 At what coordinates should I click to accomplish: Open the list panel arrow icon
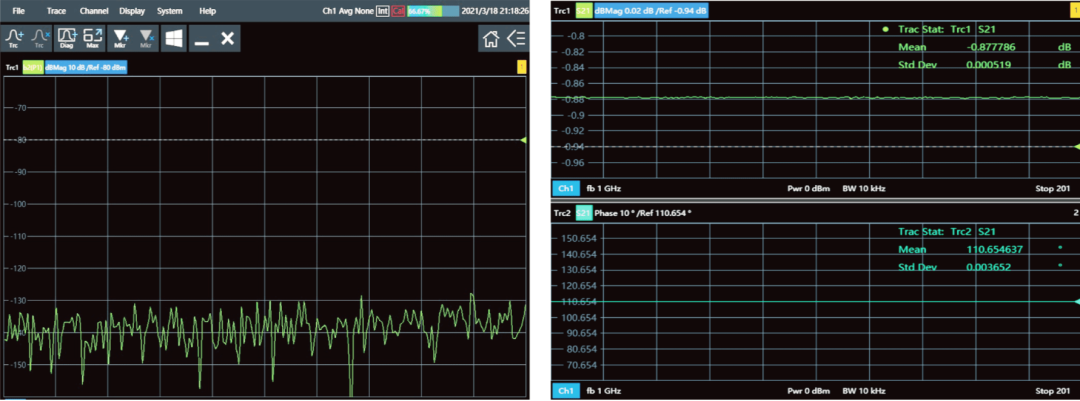point(515,38)
